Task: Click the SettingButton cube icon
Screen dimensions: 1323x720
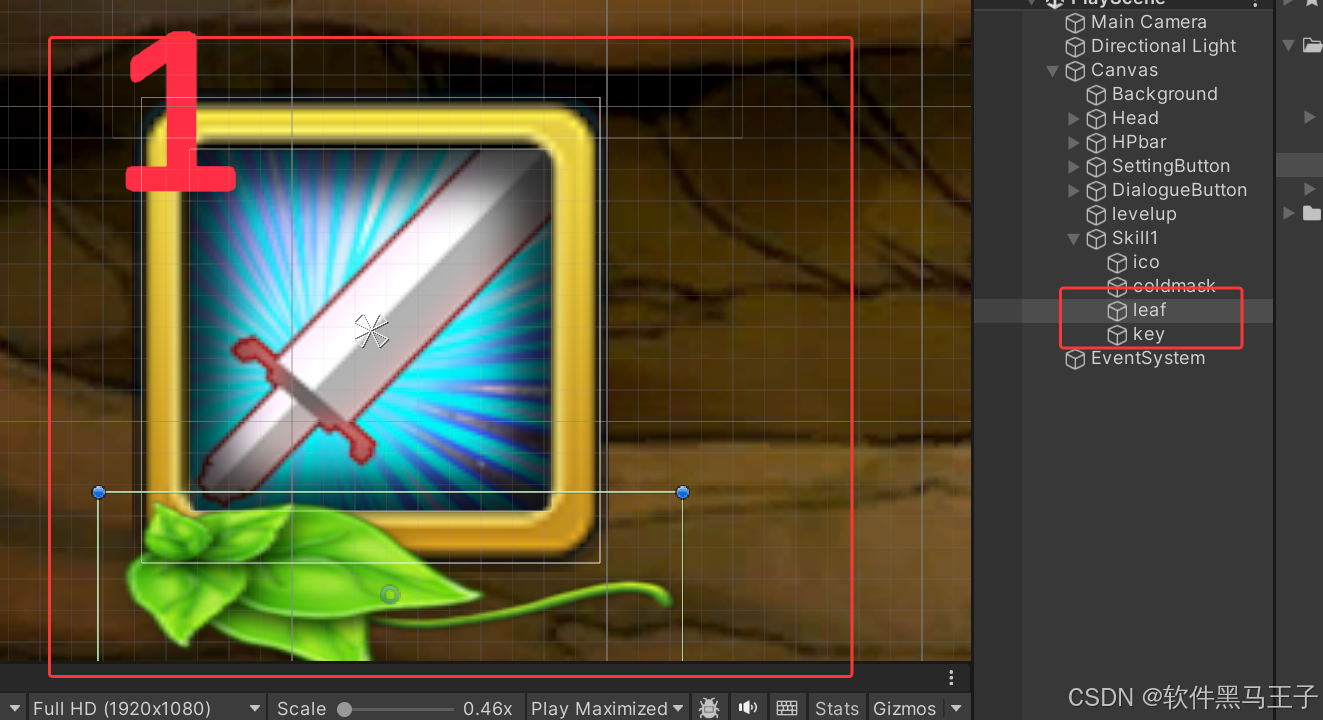Action: click(1096, 166)
